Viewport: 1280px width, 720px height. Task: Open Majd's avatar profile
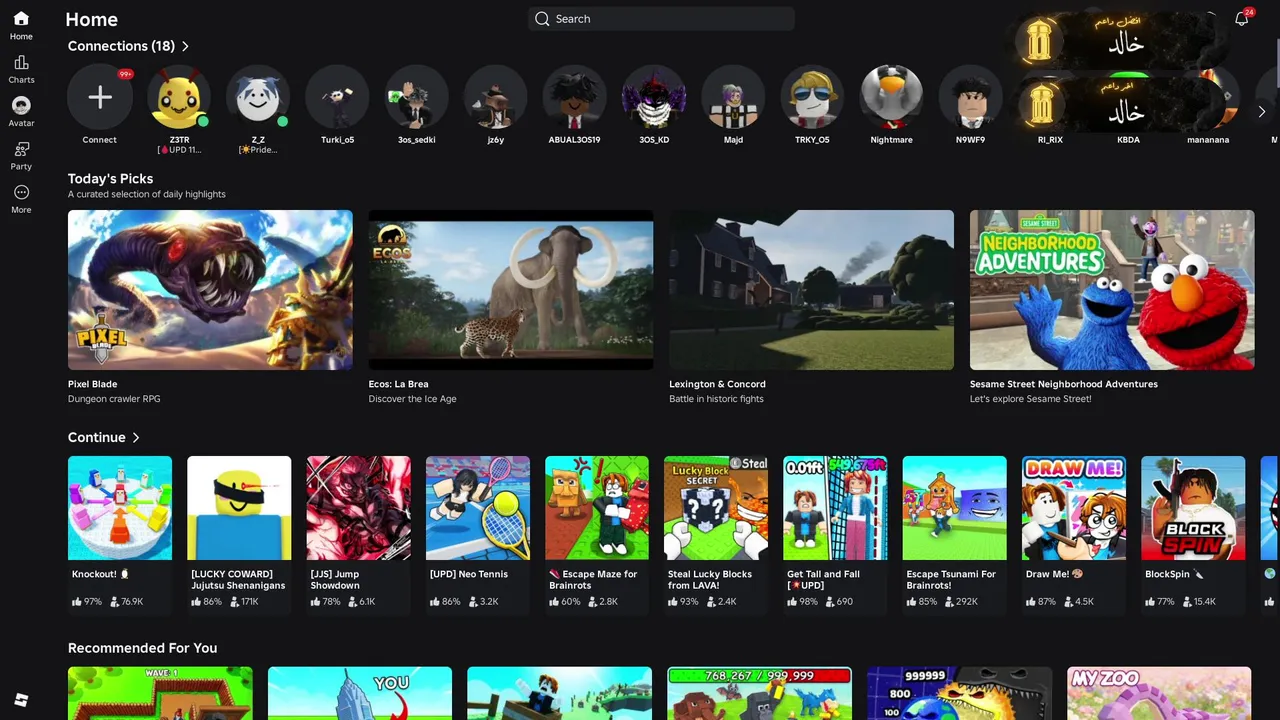pos(733,97)
